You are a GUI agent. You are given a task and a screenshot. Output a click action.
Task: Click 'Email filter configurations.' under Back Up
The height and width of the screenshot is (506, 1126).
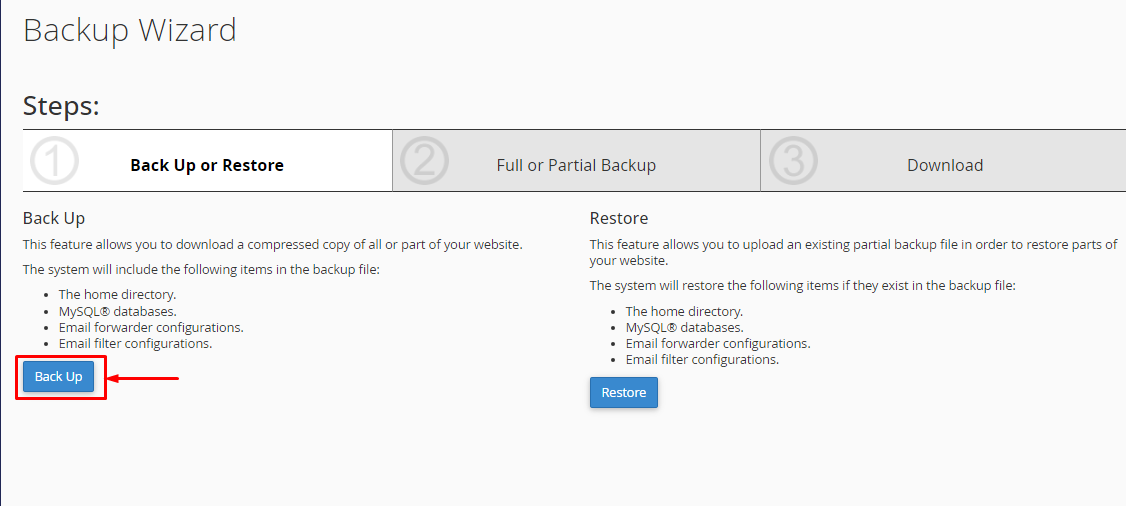(135, 343)
